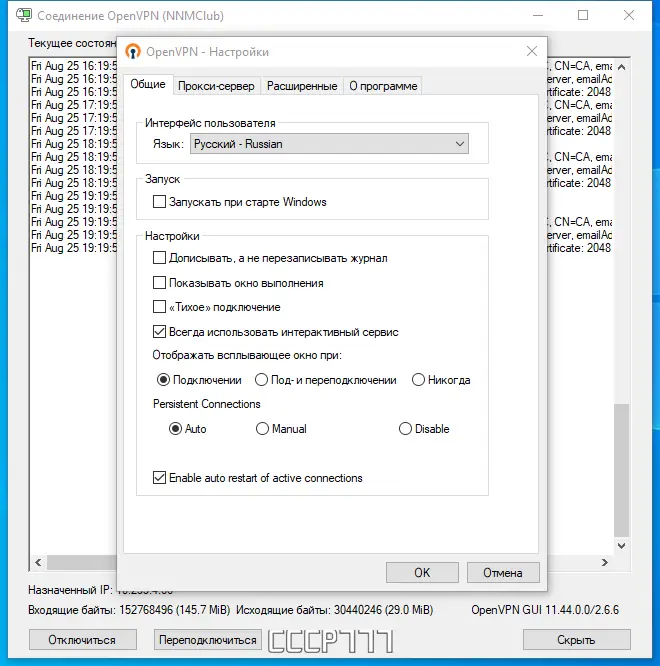
Task: Click the log horizontal scroll left arrow
Action: pos(38,562)
